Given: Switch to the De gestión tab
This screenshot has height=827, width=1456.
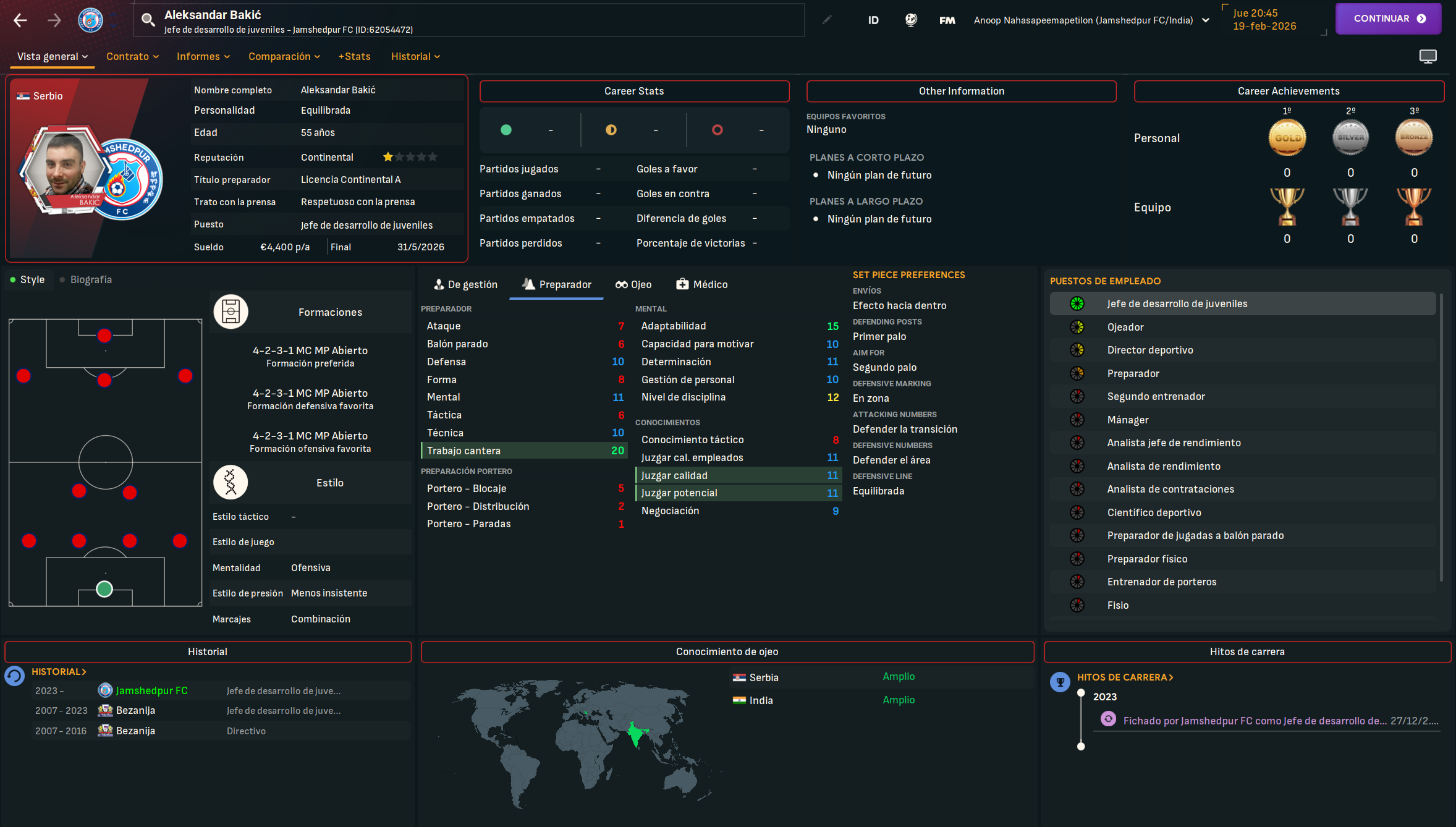Looking at the screenshot, I should [x=465, y=284].
